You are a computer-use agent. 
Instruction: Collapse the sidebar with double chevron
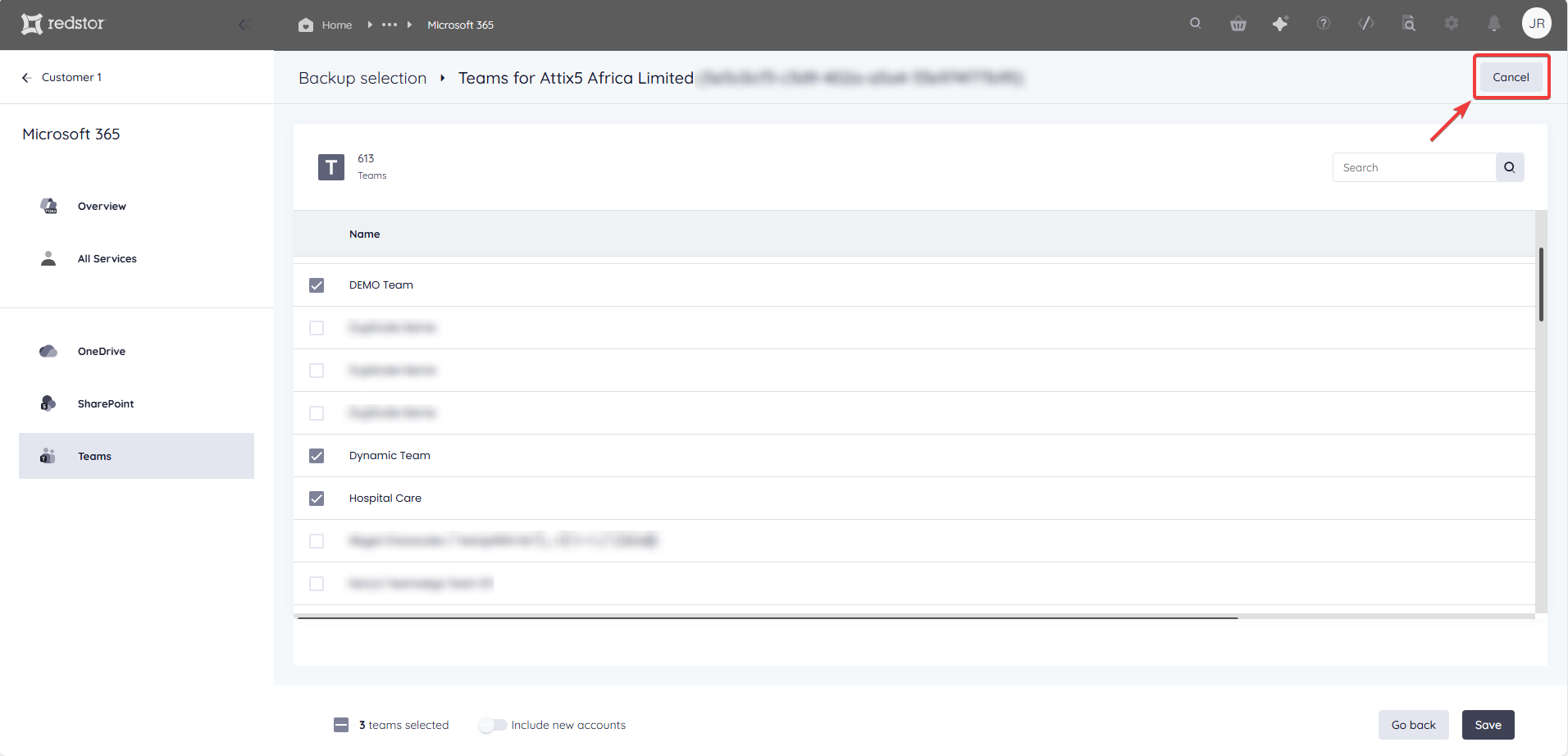pyautogui.click(x=244, y=25)
